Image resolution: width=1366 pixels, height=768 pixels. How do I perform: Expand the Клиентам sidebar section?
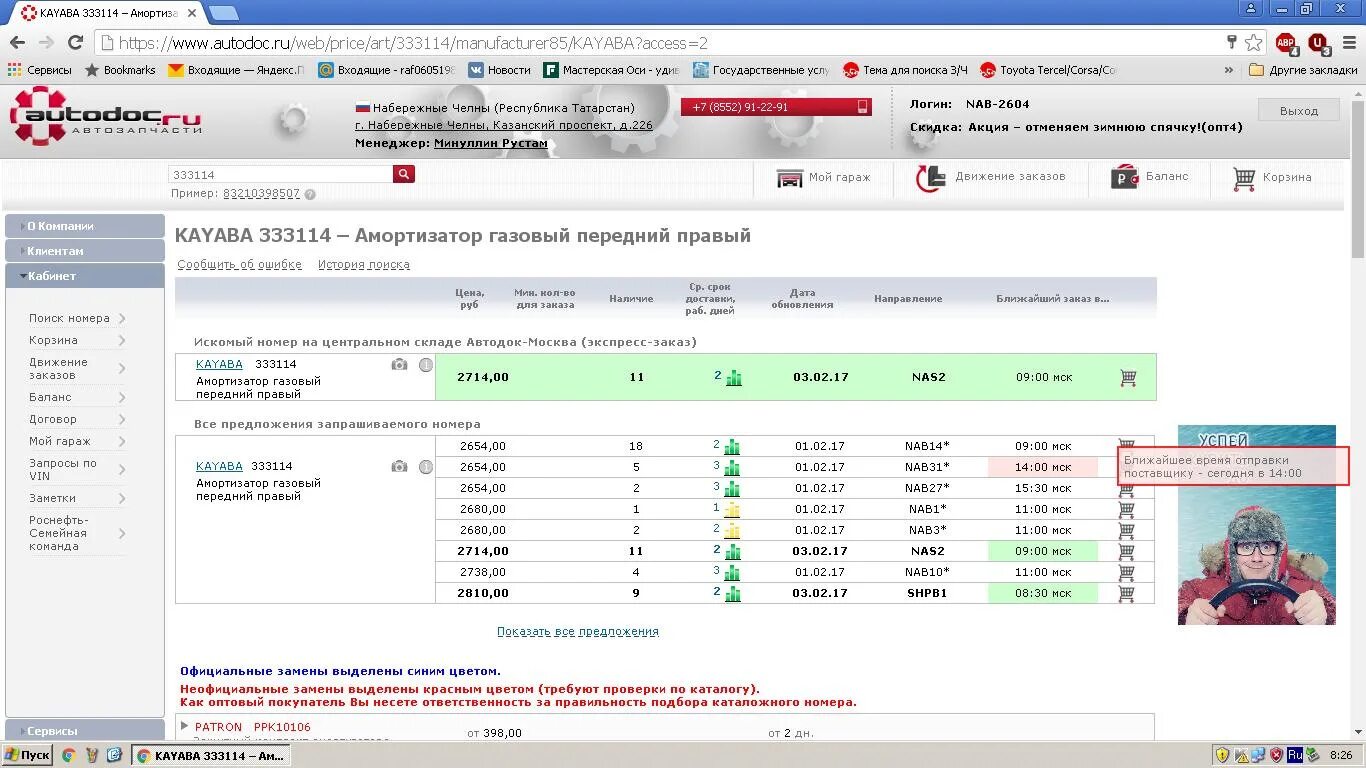click(x=85, y=251)
